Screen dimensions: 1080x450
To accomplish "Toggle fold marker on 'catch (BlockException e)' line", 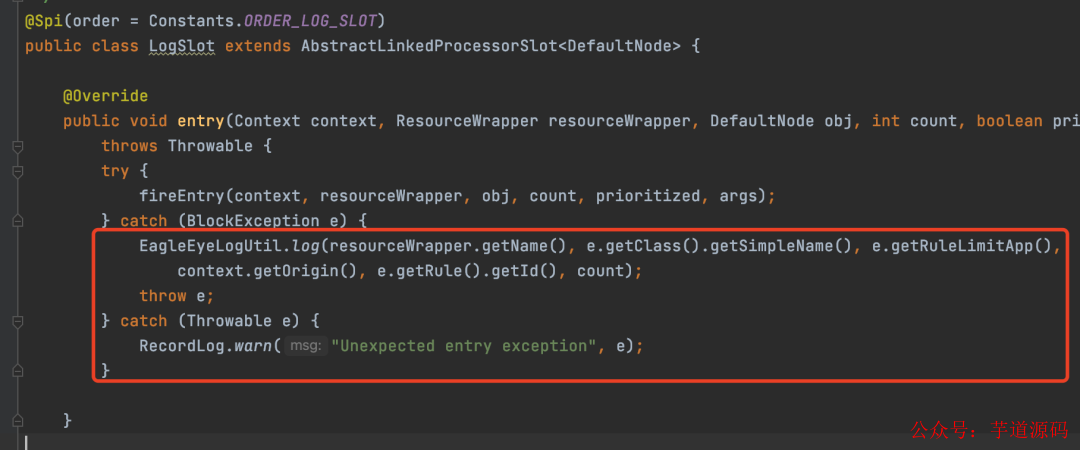I will 18,221.
